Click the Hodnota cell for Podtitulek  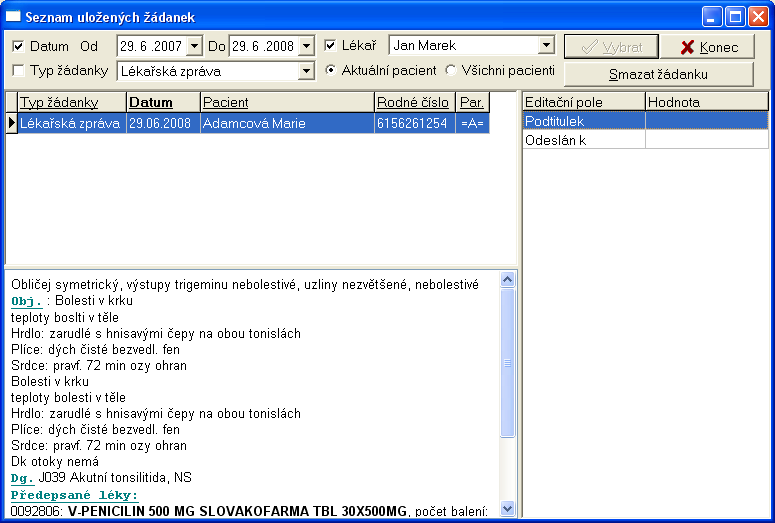click(706, 121)
